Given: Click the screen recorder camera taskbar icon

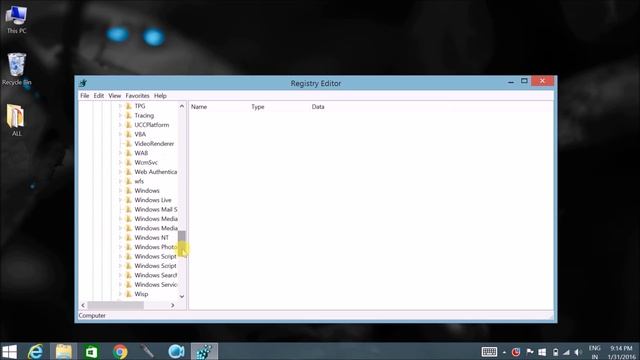Looking at the screenshot, I should click(176, 351).
